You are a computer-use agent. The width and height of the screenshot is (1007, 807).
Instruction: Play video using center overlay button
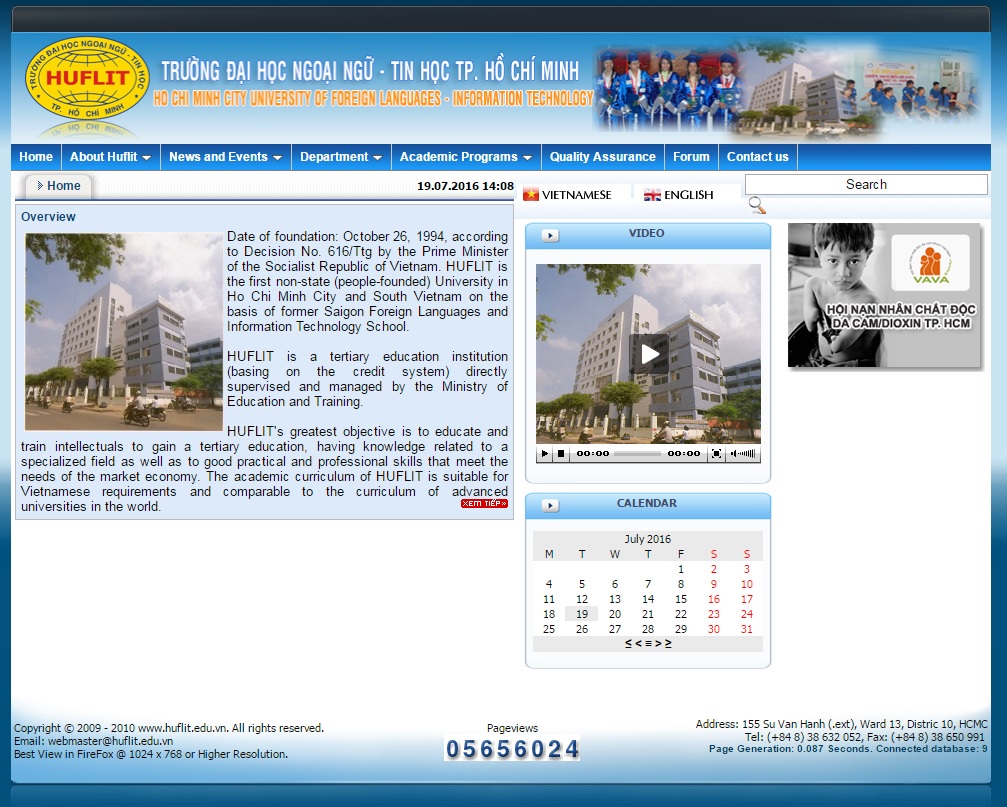pyautogui.click(x=649, y=354)
